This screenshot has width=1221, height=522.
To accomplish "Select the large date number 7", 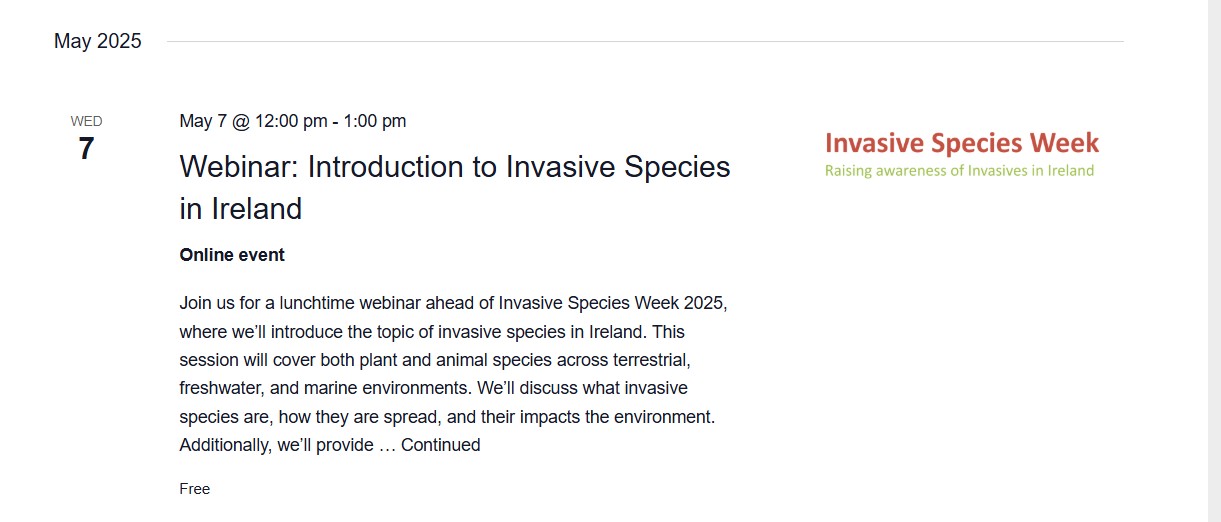I will point(86,149).
